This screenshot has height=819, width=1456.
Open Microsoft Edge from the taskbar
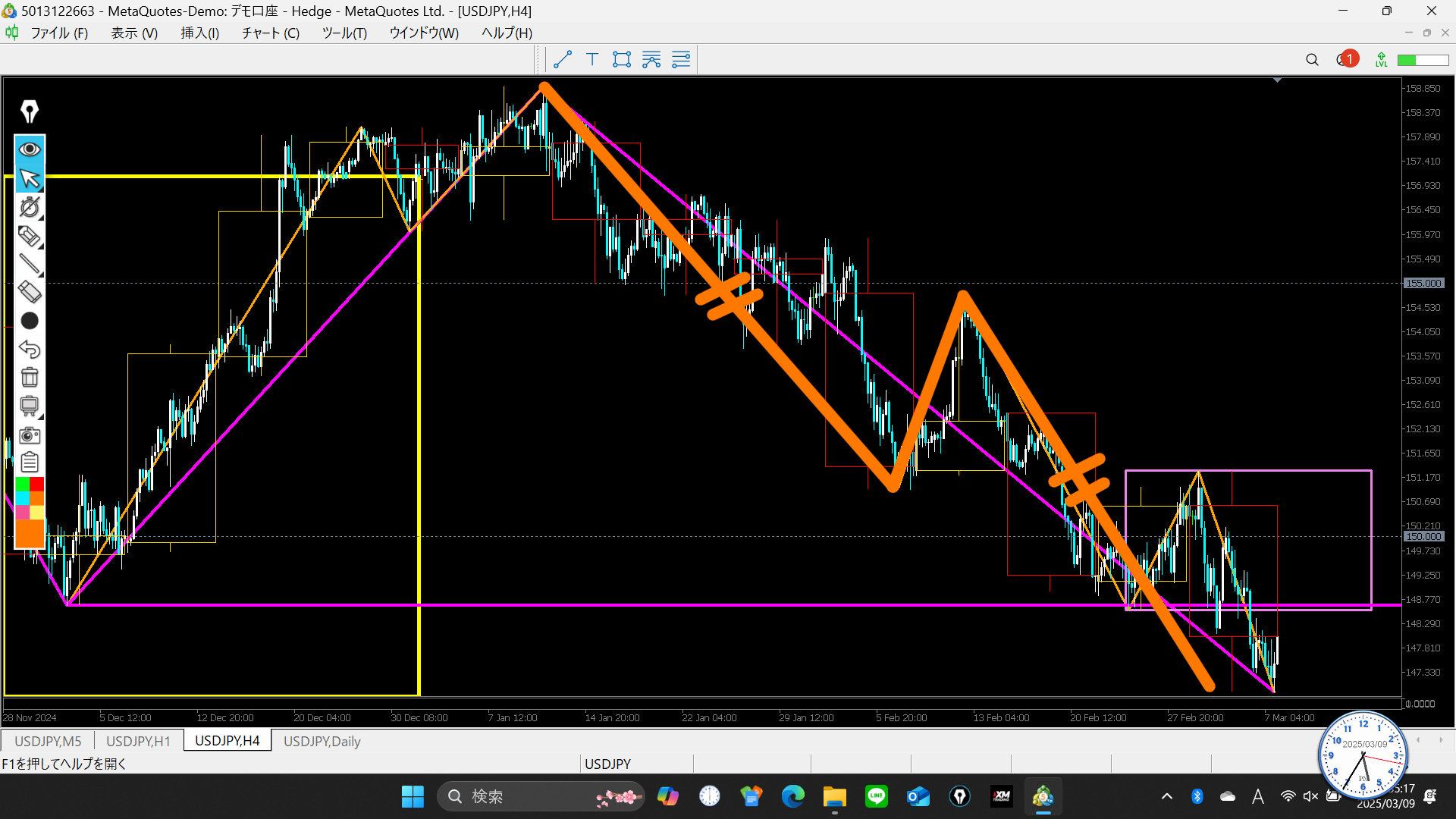pyautogui.click(x=793, y=796)
